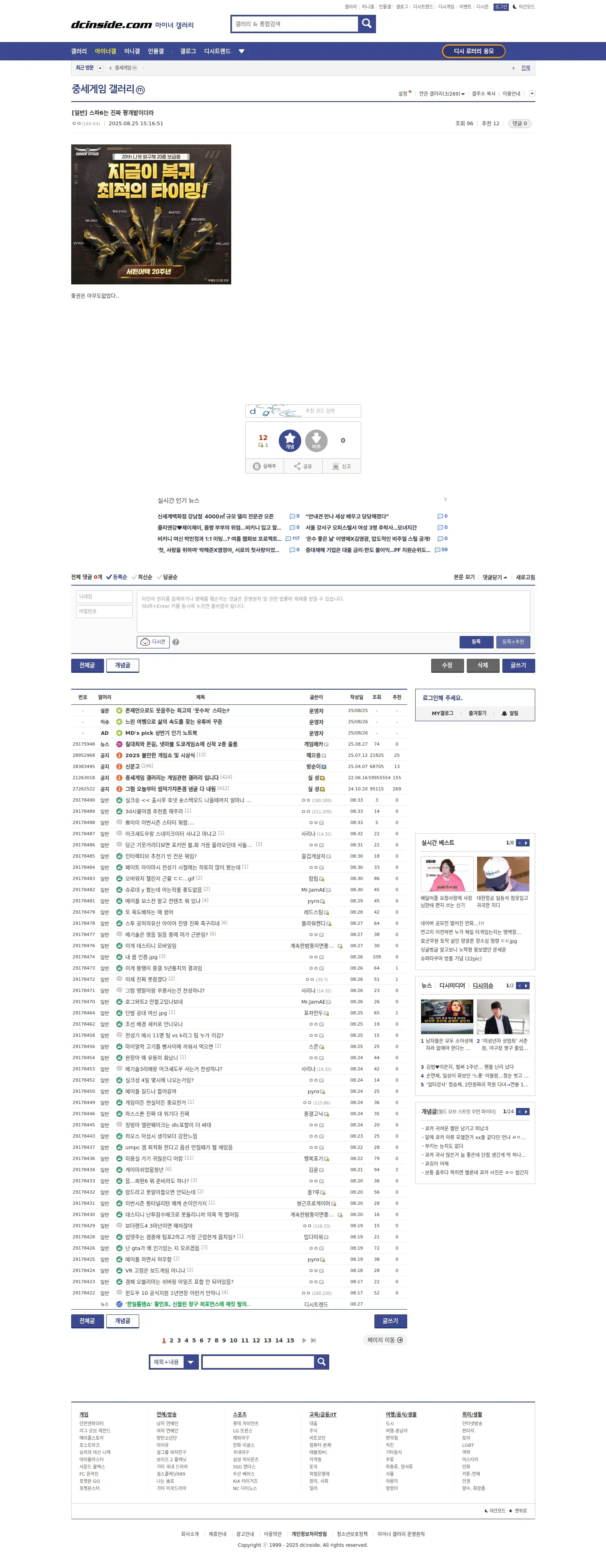Go to next page of 뉴스 widget
The width and height of the screenshot is (606, 1568).
click(526, 986)
